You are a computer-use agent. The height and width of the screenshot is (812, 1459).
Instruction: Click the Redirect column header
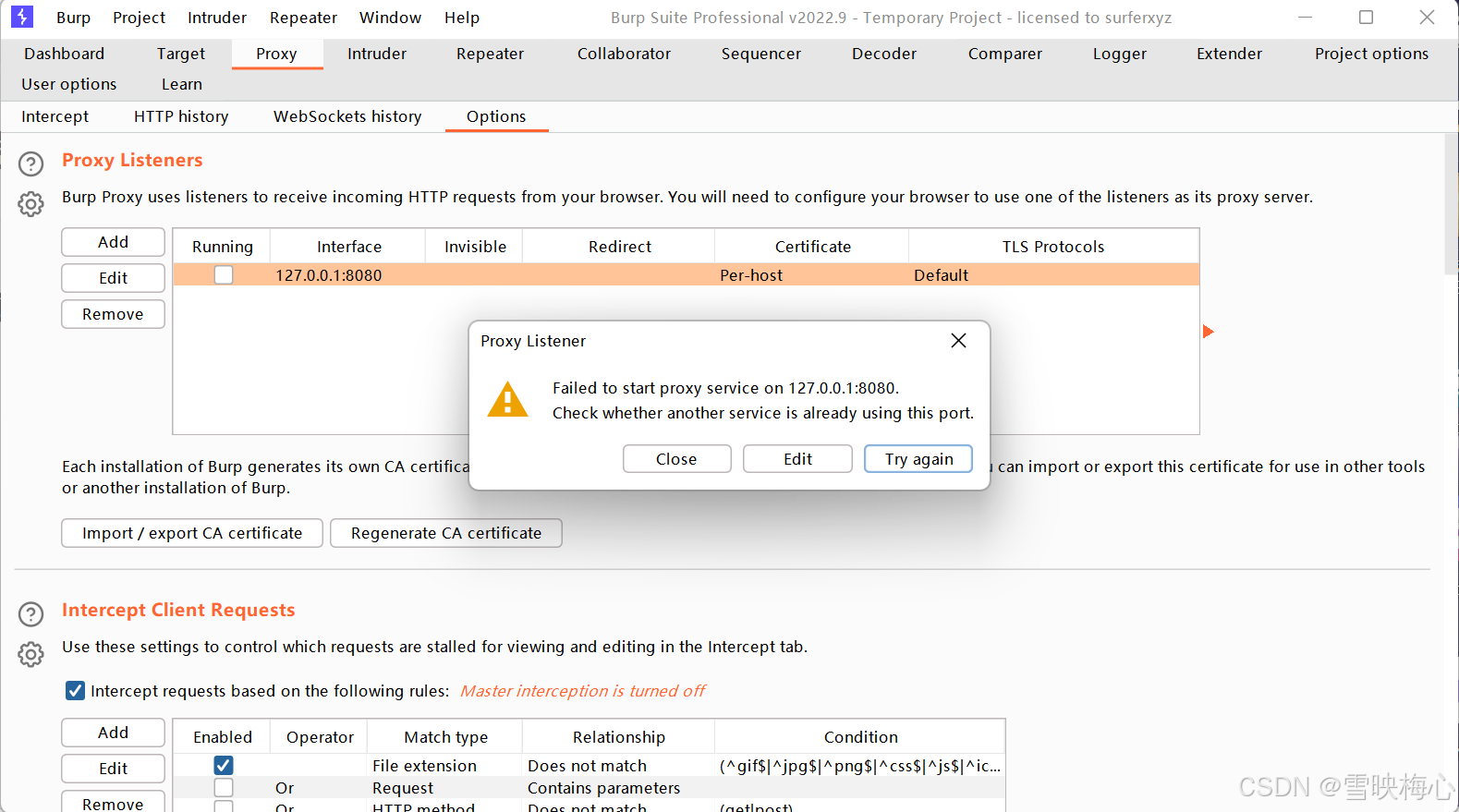pos(619,247)
